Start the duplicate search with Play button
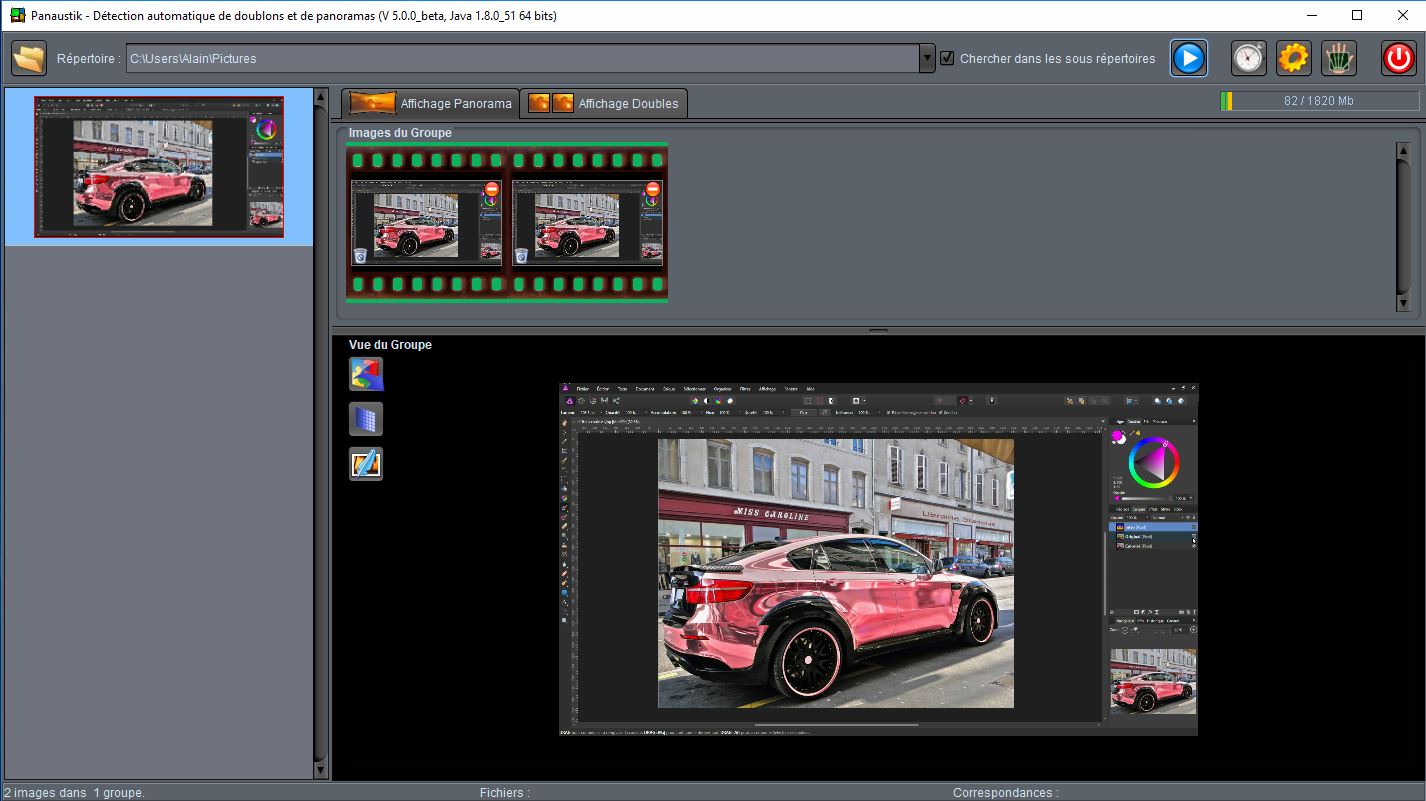Screen dimensions: 1426x801 (x=1189, y=58)
